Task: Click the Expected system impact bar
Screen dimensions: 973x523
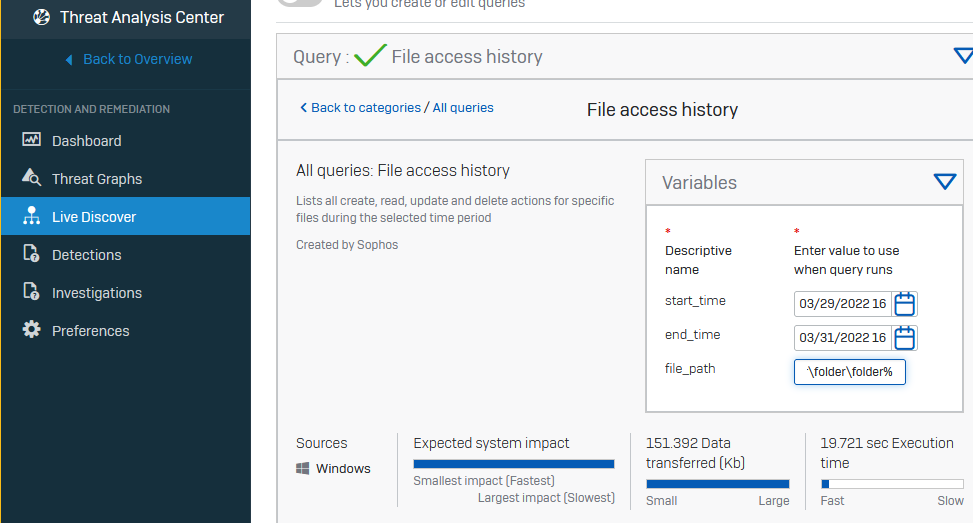Action: (x=513, y=464)
